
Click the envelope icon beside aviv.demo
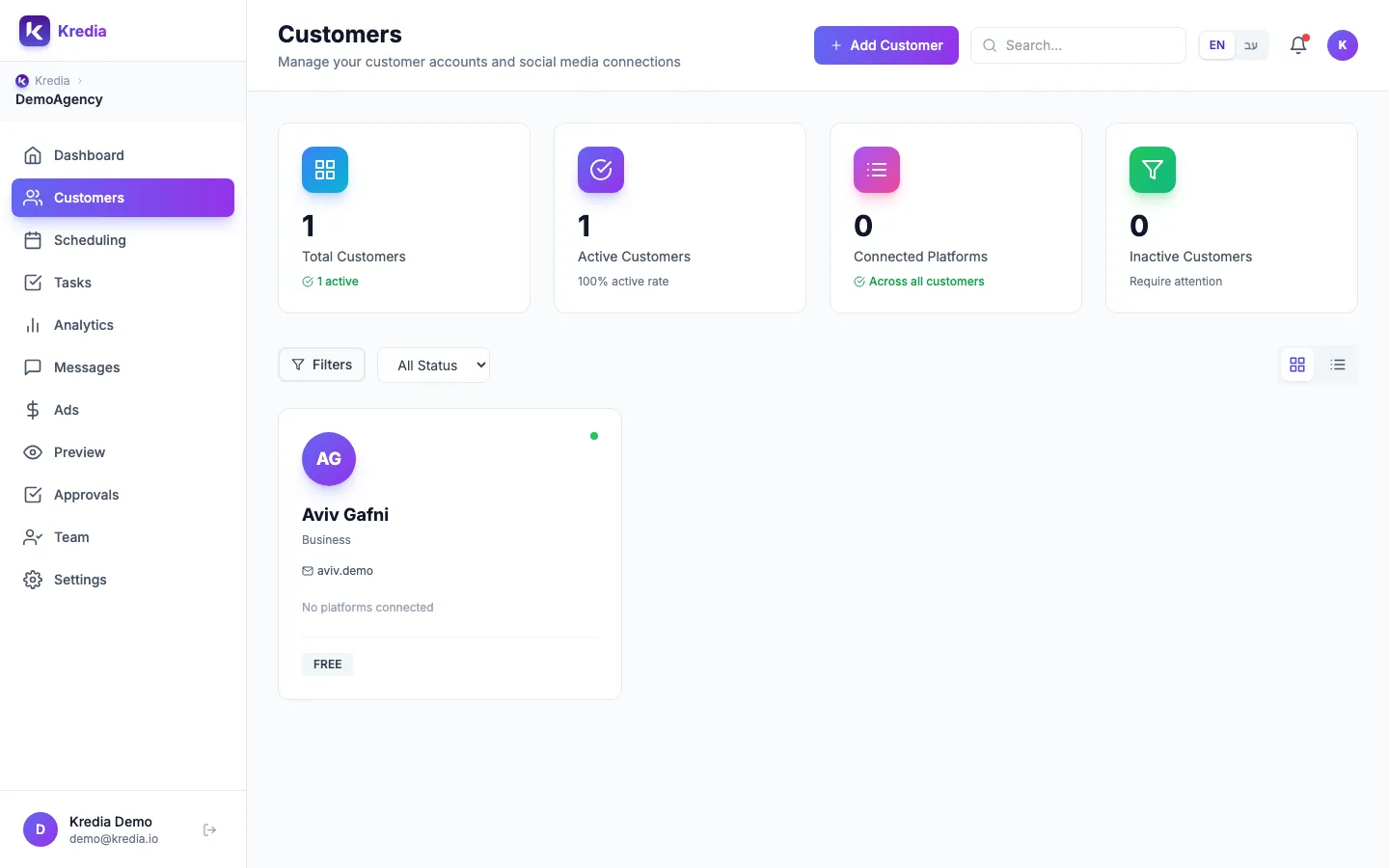click(308, 571)
